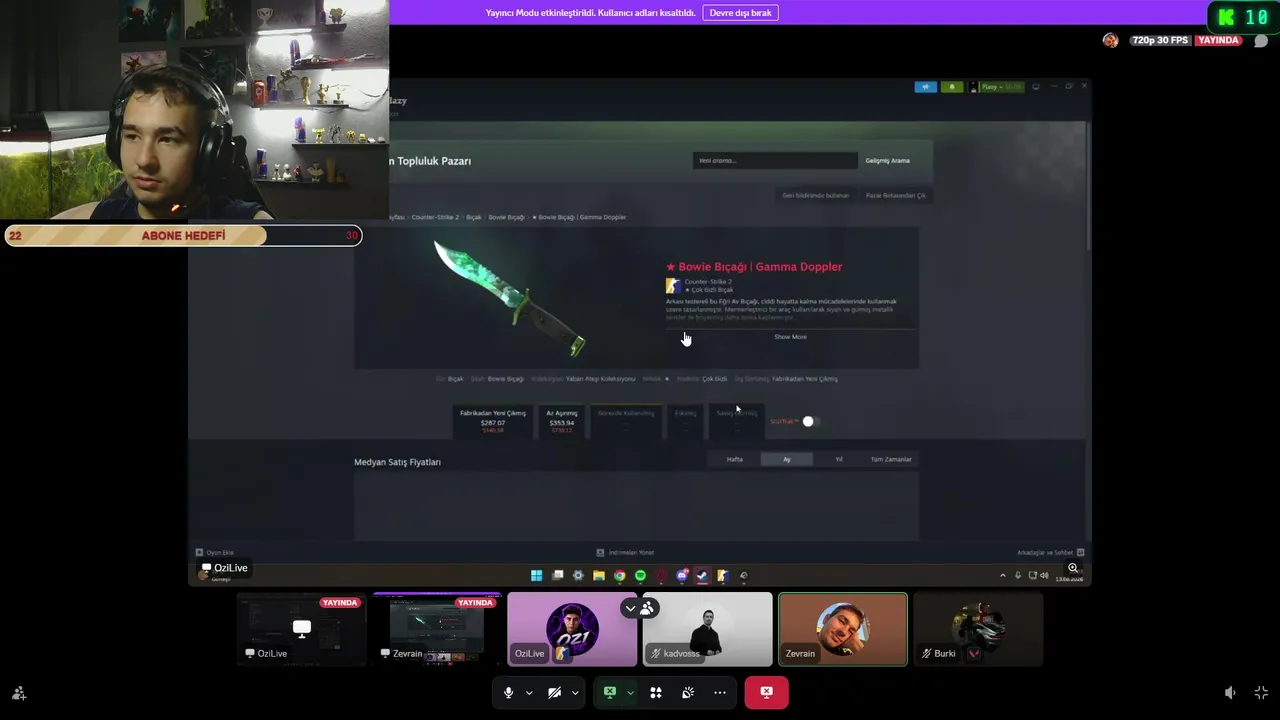Open the add-people icon at bottom left
This screenshot has height=720, width=1280.
pyautogui.click(x=18, y=692)
